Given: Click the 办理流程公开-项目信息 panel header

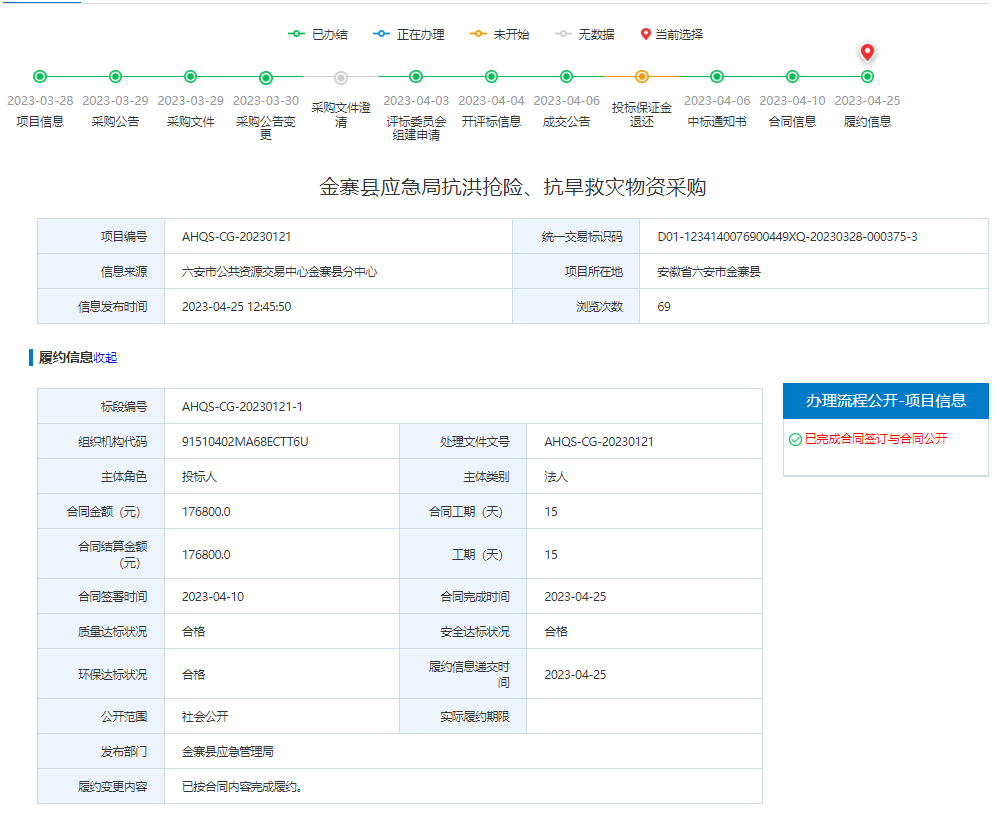Looking at the screenshot, I should point(886,400).
